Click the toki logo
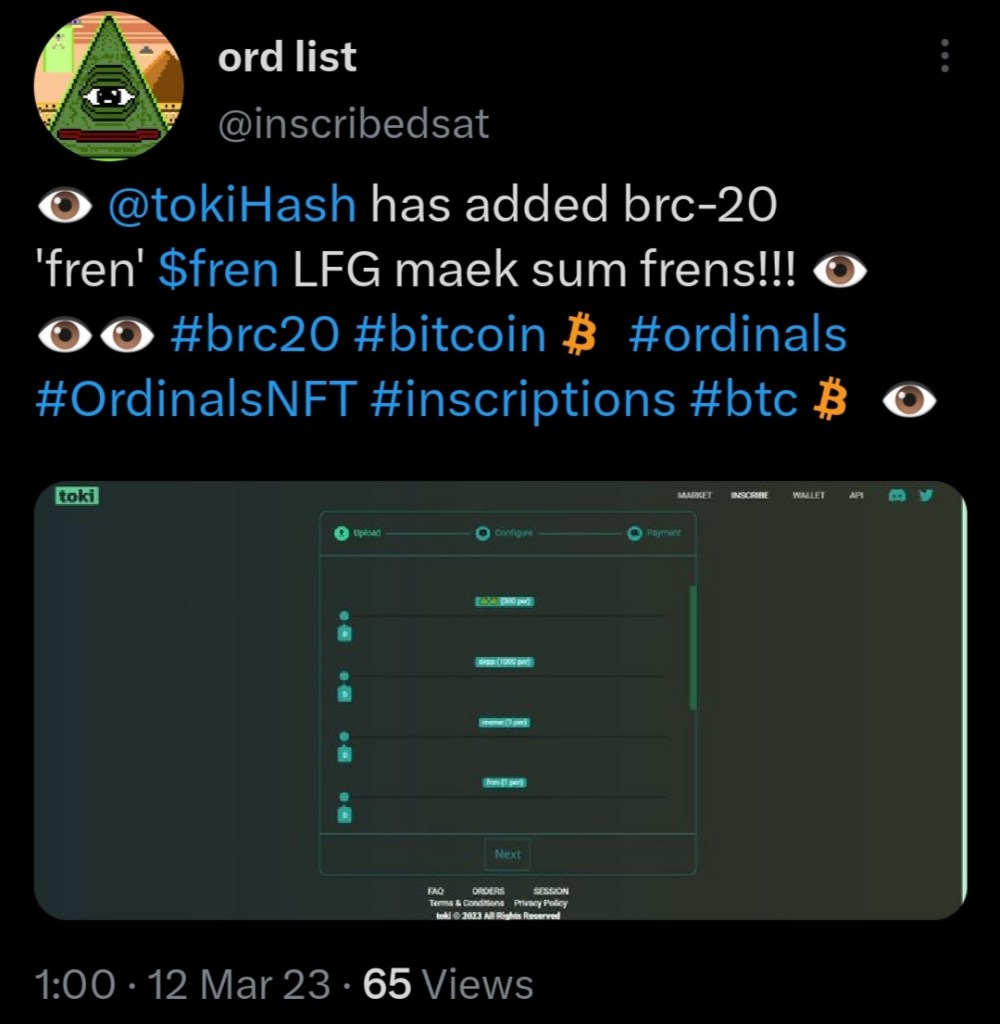Viewport: 1000px width, 1024px height. pyautogui.click(x=77, y=495)
